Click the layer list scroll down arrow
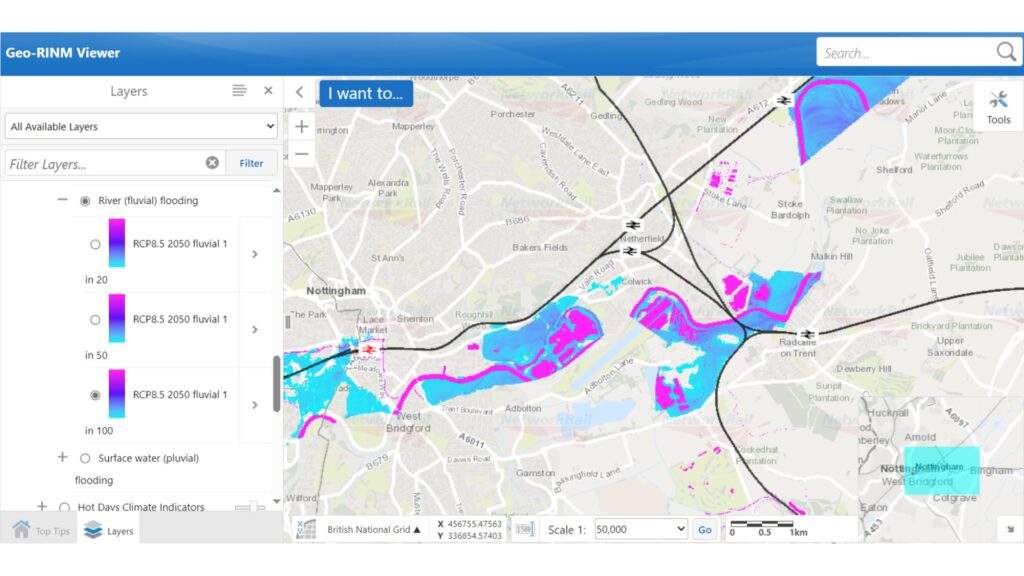The height and width of the screenshot is (576, 1024). click(276, 502)
